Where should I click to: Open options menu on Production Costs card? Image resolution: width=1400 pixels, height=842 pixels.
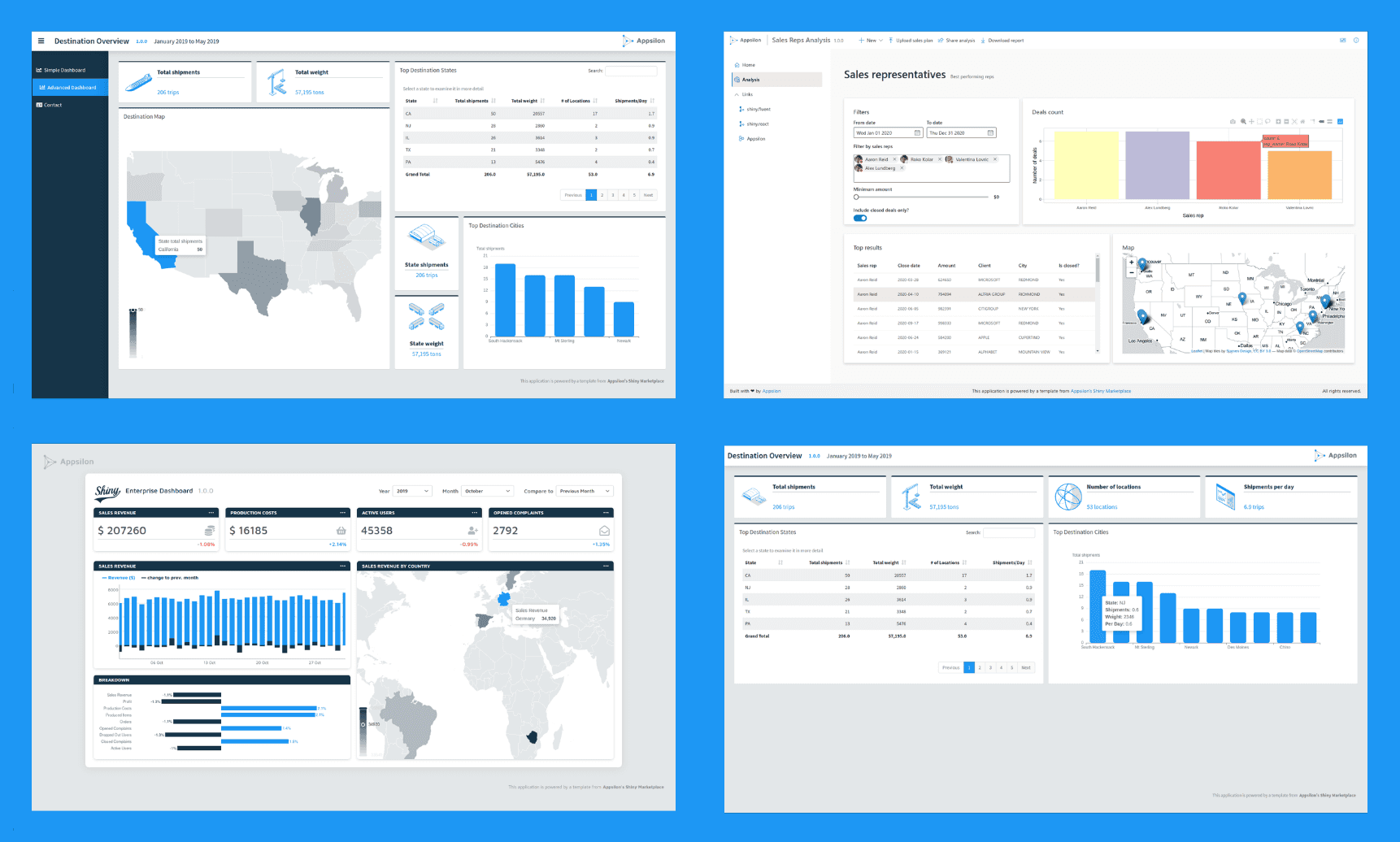pyautogui.click(x=343, y=513)
